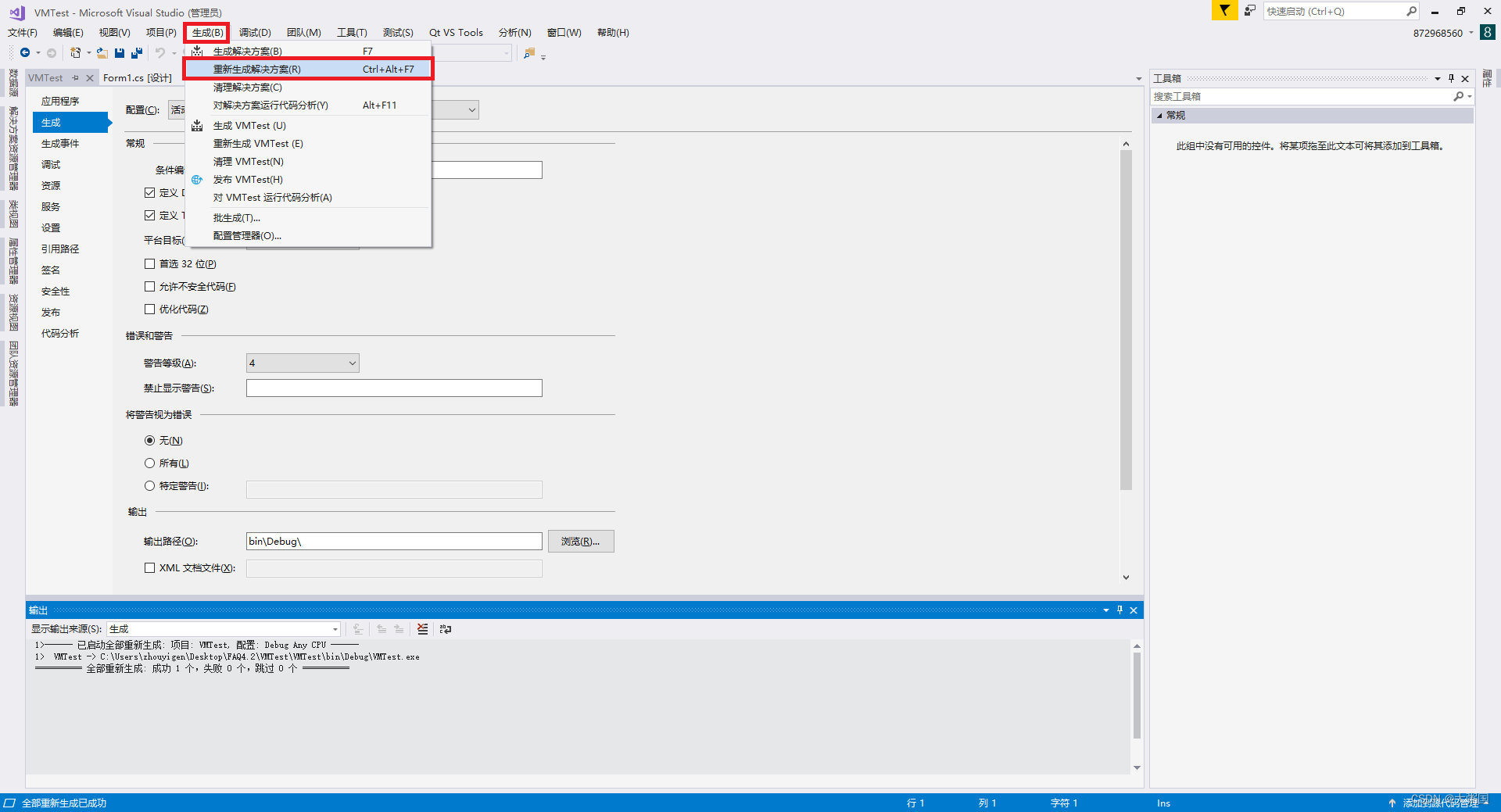Click Go to Previous Message output icon
1501x812 pixels.
pyautogui.click(x=382, y=628)
